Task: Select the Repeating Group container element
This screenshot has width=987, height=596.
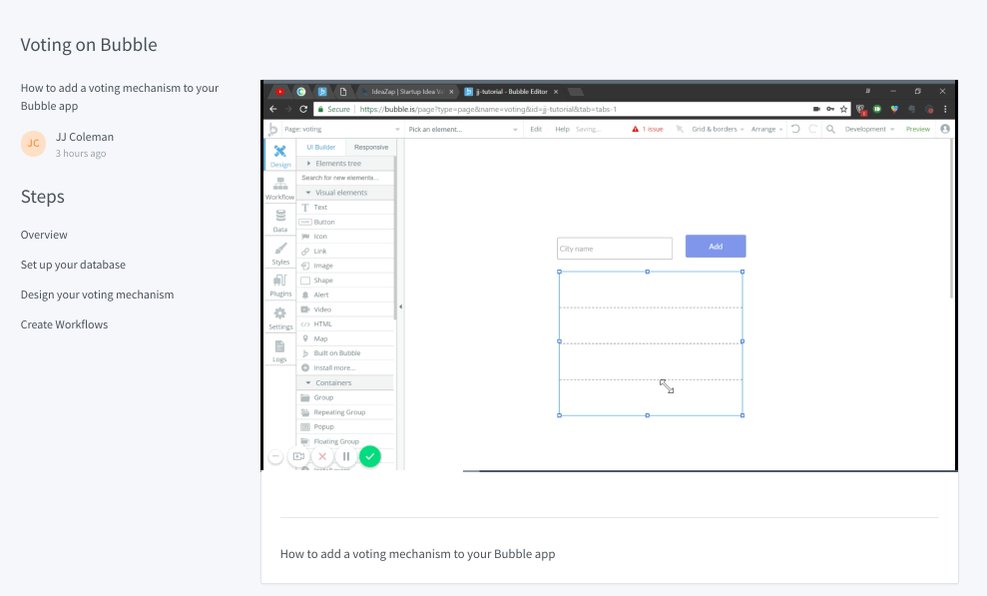Action: 346,412
